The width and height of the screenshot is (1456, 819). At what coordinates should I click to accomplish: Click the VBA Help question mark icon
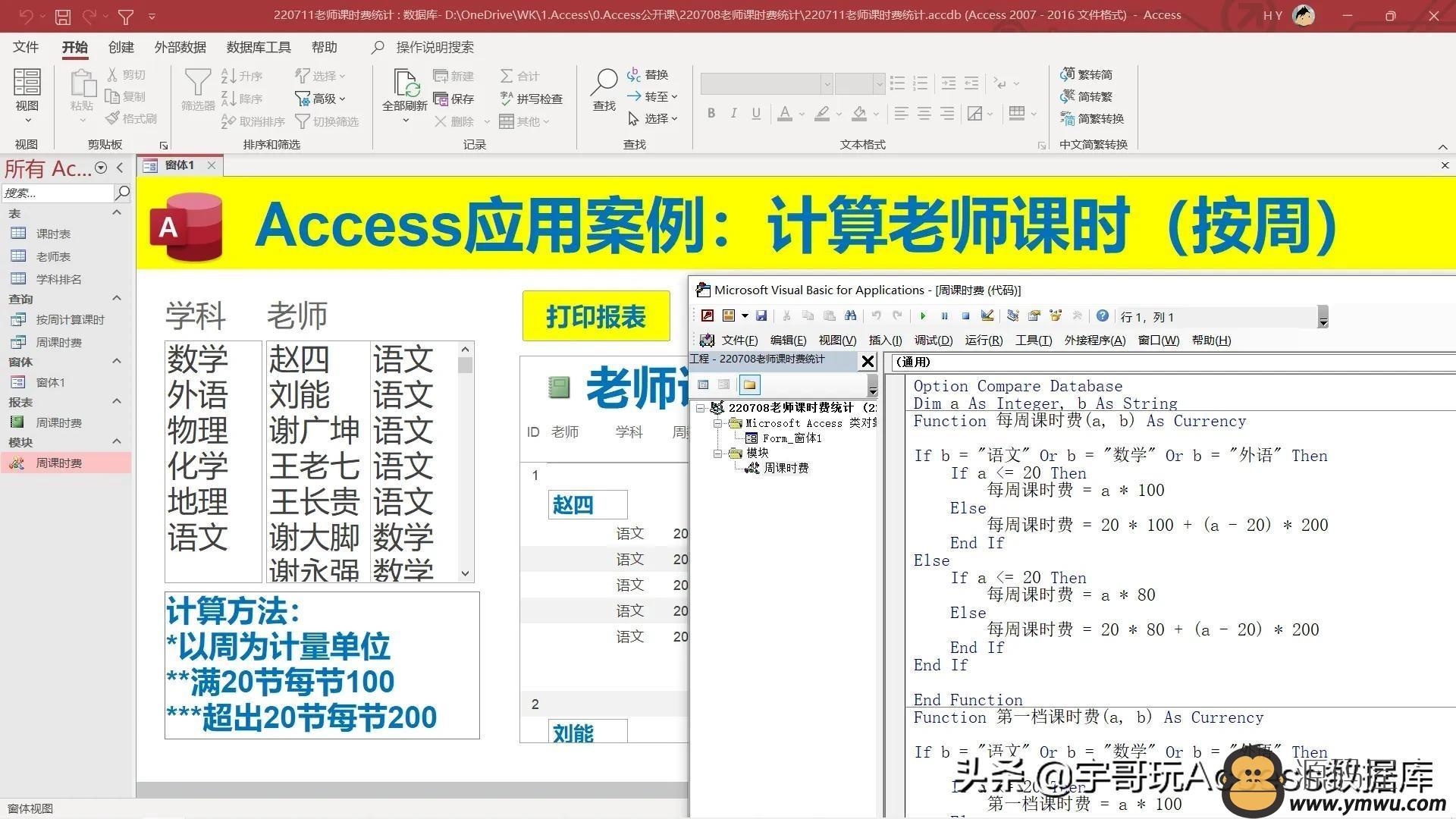pyautogui.click(x=1103, y=316)
